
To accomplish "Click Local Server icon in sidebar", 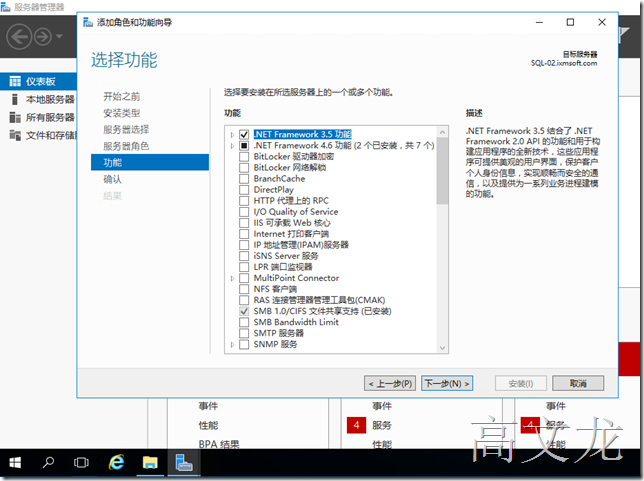I will point(15,99).
